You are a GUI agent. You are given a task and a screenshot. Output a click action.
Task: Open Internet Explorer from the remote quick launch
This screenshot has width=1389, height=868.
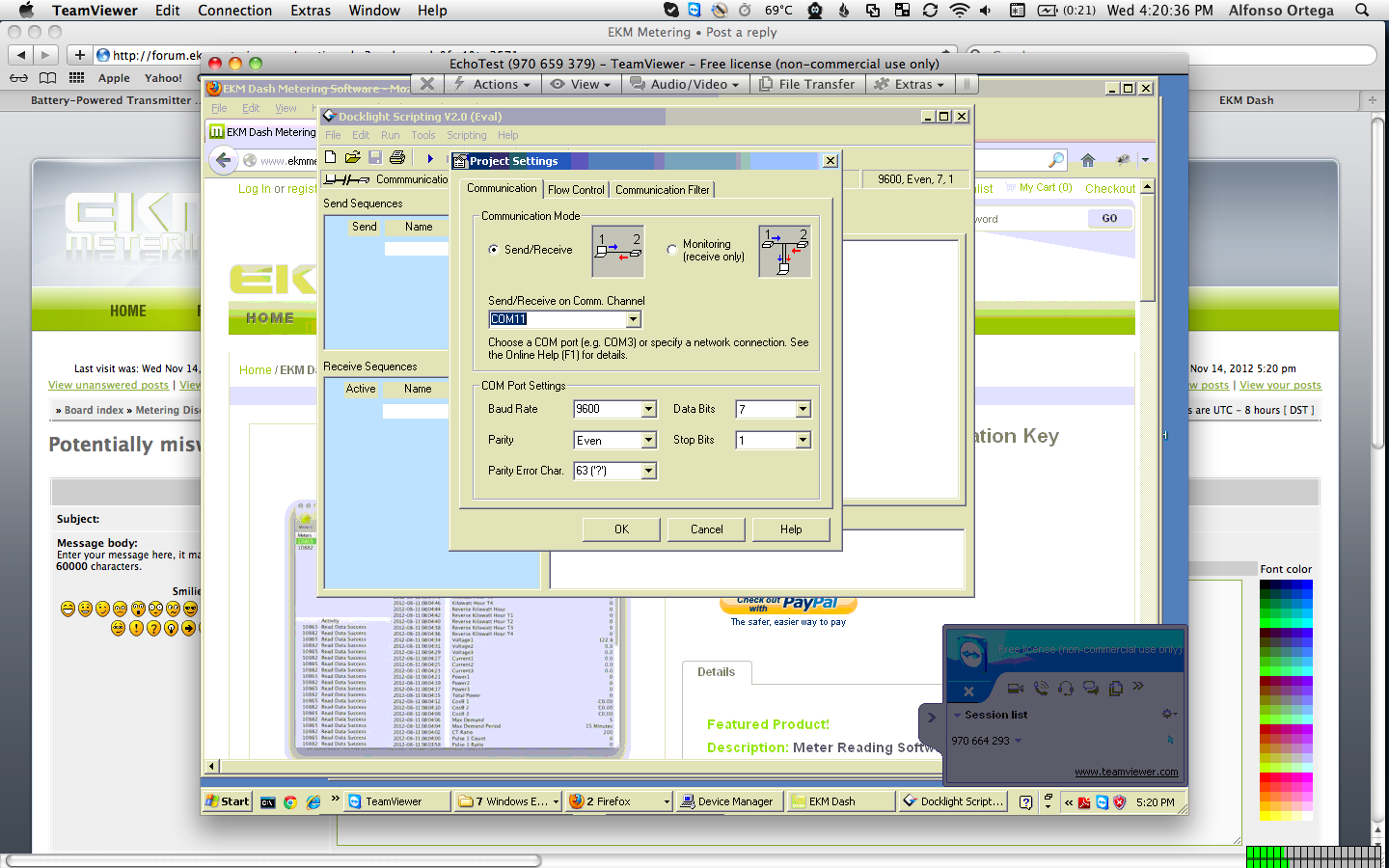[x=313, y=801]
